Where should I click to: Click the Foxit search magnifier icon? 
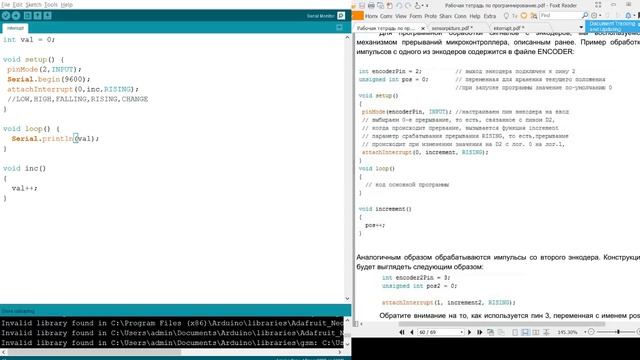coord(585,15)
